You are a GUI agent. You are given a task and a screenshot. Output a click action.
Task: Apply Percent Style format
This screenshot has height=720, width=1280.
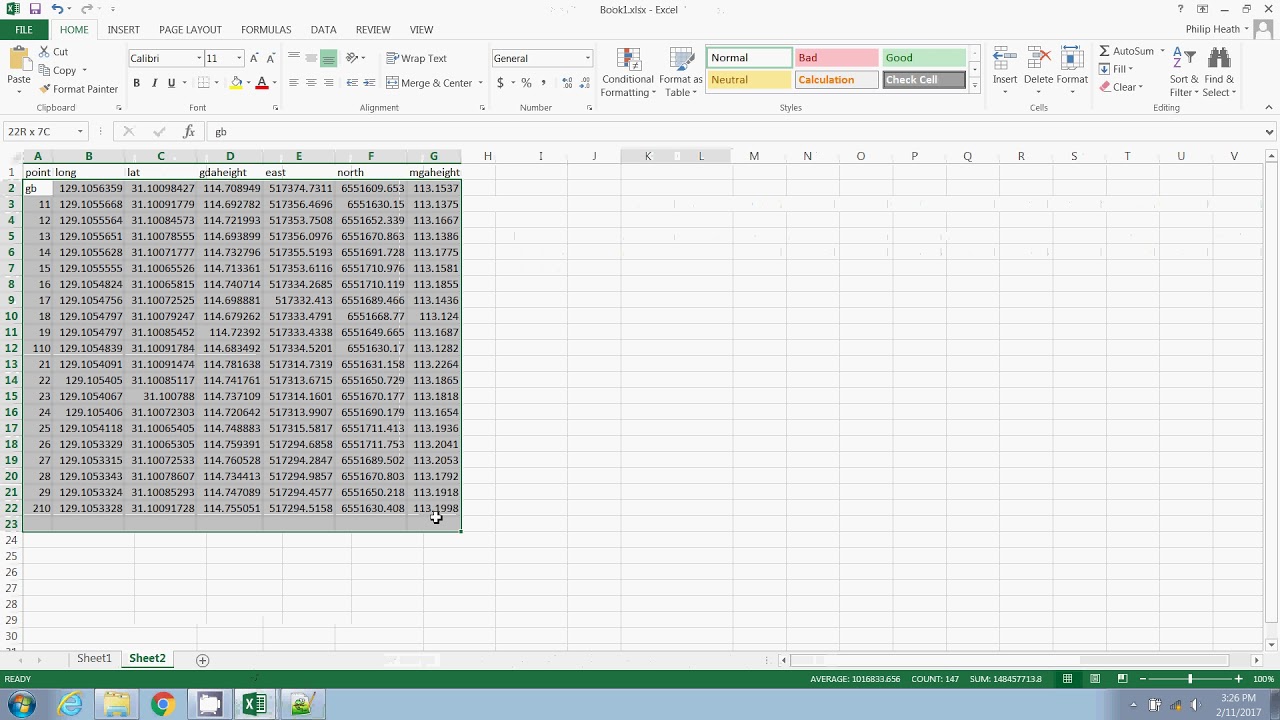pos(526,83)
